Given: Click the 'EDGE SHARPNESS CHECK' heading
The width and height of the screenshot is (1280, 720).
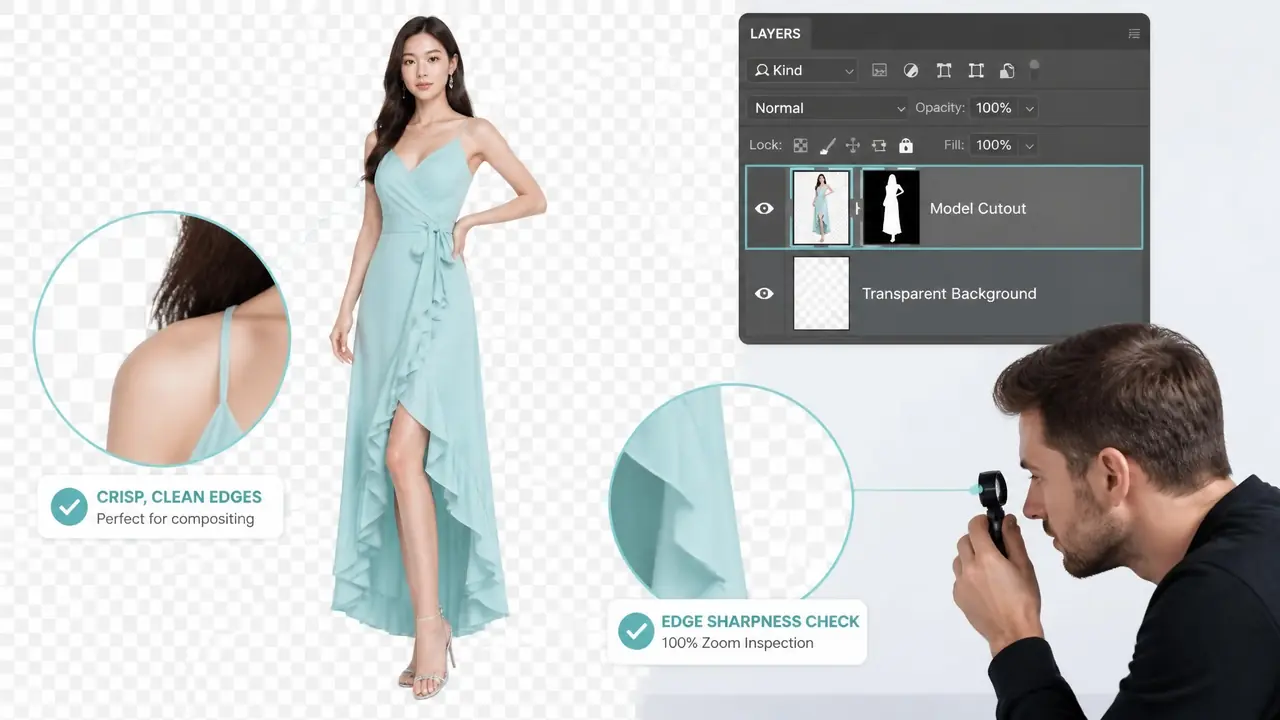Looking at the screenshot, I should pyautogui.click(x=760, y=621).
